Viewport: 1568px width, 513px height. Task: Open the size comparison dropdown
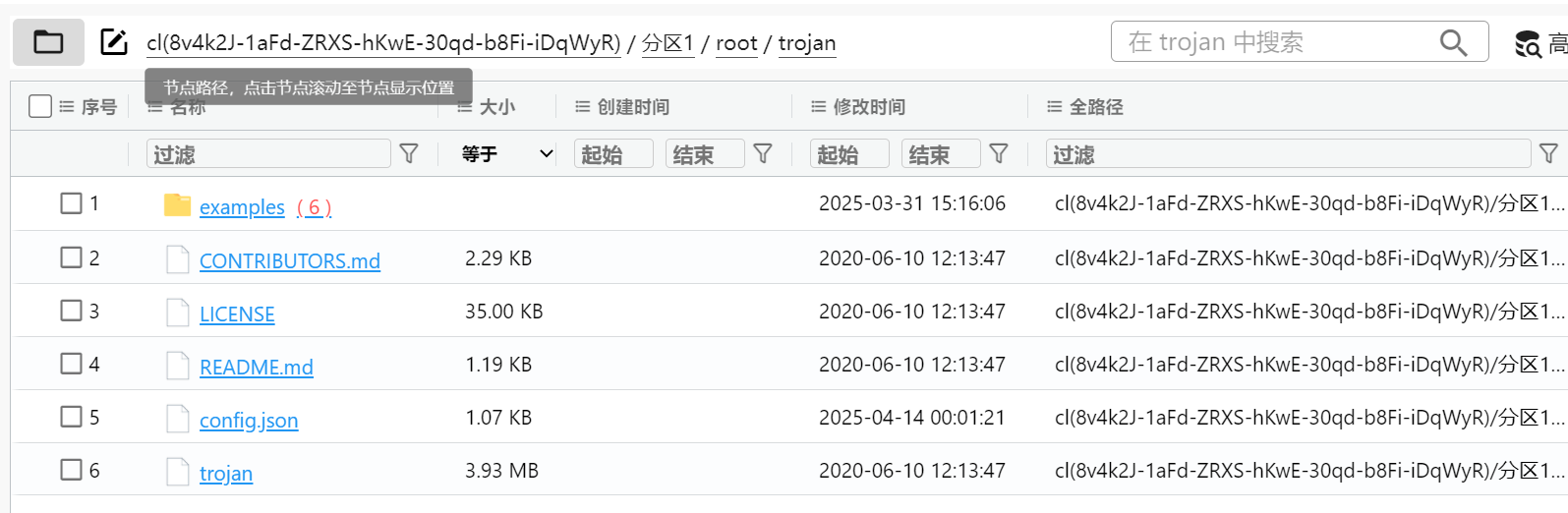(x=507, y=154)
